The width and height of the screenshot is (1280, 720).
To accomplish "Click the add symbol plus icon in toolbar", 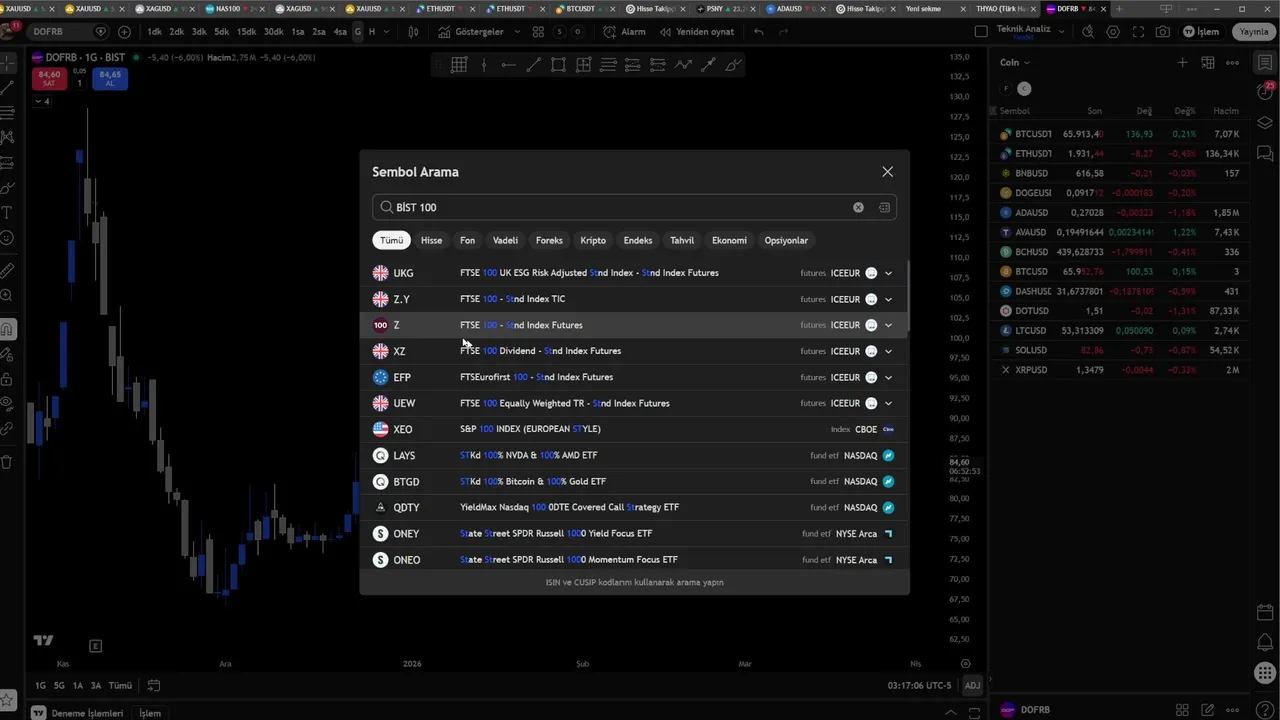I will [x=124, y=32].
